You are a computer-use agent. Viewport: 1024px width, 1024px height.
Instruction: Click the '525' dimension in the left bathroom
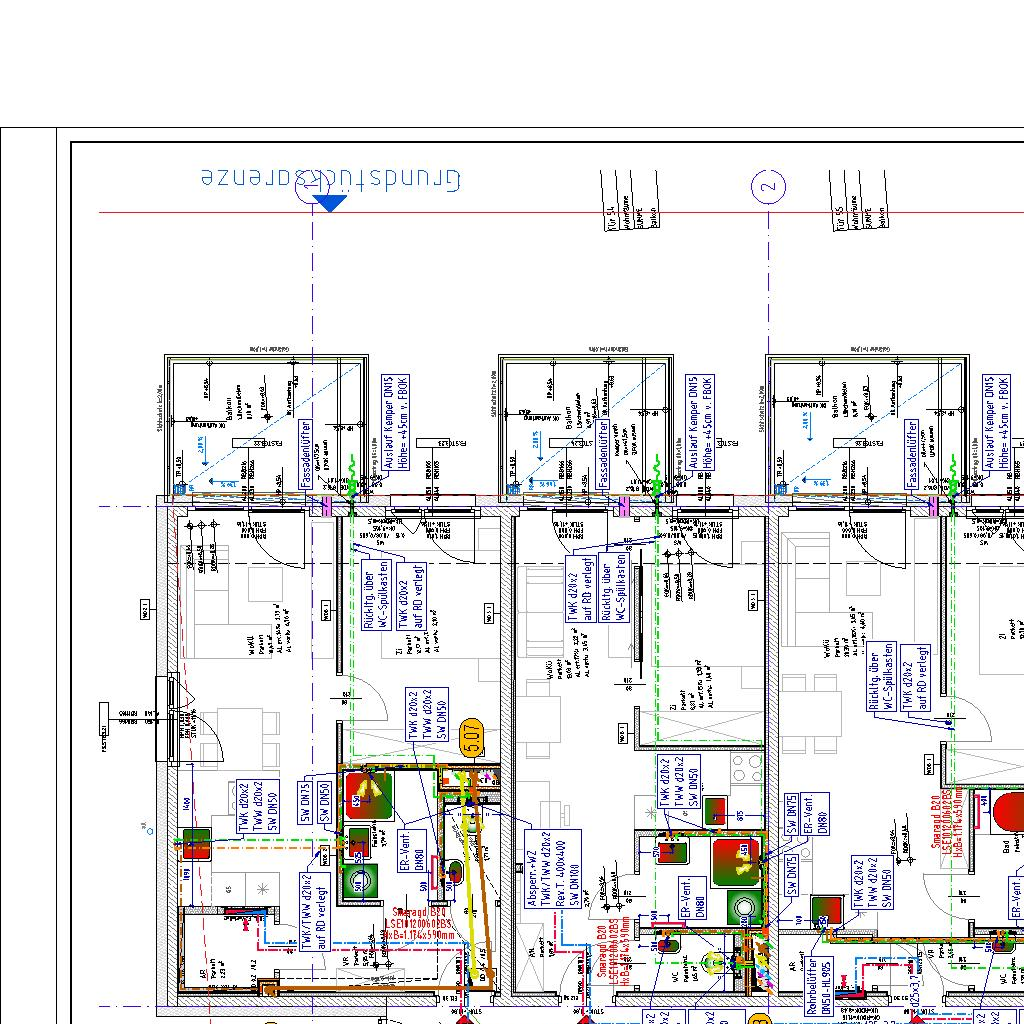(357, 858)
